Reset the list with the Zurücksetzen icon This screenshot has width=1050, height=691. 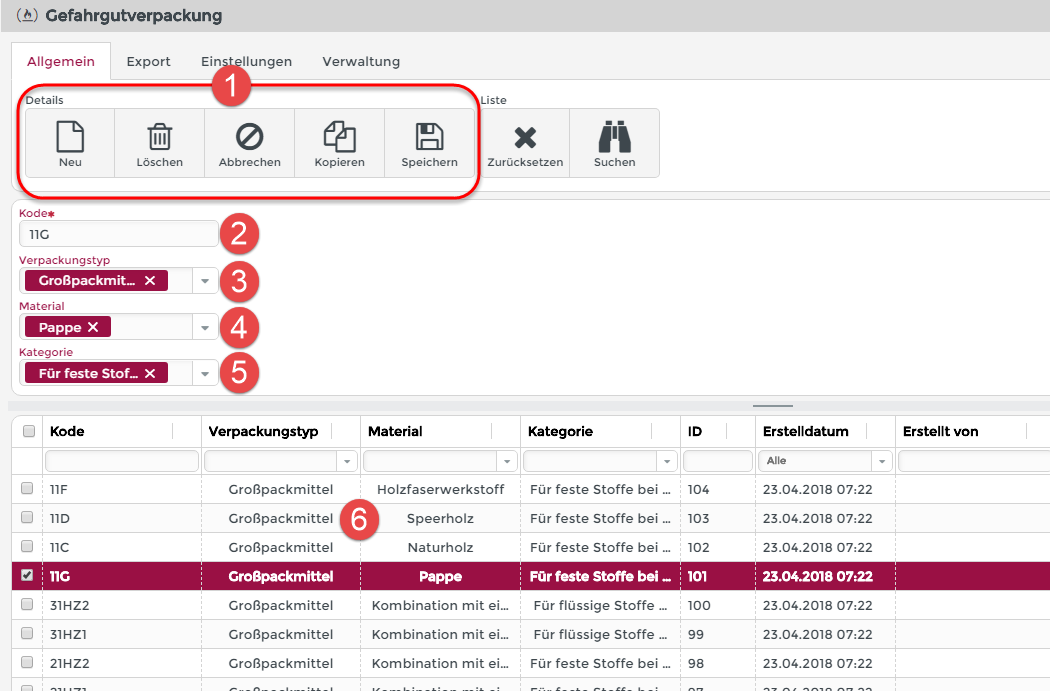525,137
